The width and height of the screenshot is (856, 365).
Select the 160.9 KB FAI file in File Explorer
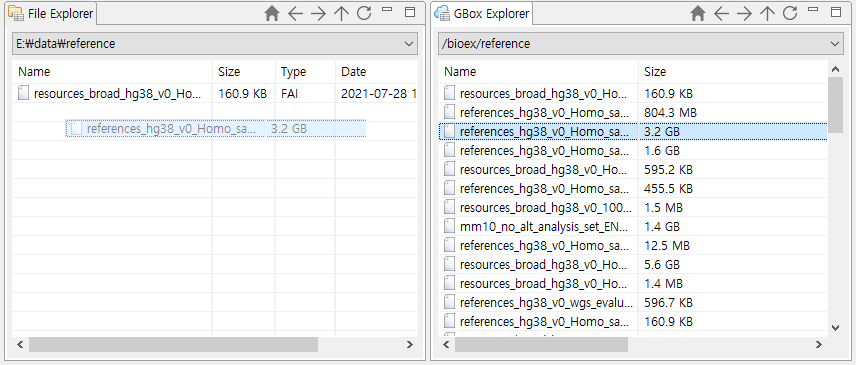click(215, 93)
